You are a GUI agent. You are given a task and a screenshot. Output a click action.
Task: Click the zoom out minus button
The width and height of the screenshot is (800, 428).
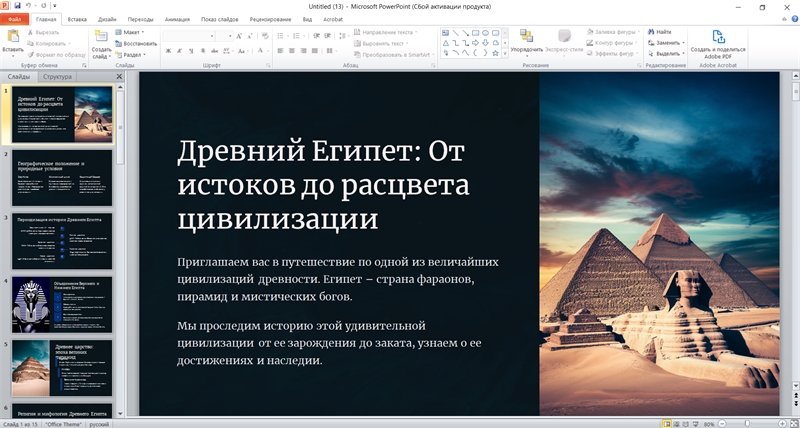point(721,424)
